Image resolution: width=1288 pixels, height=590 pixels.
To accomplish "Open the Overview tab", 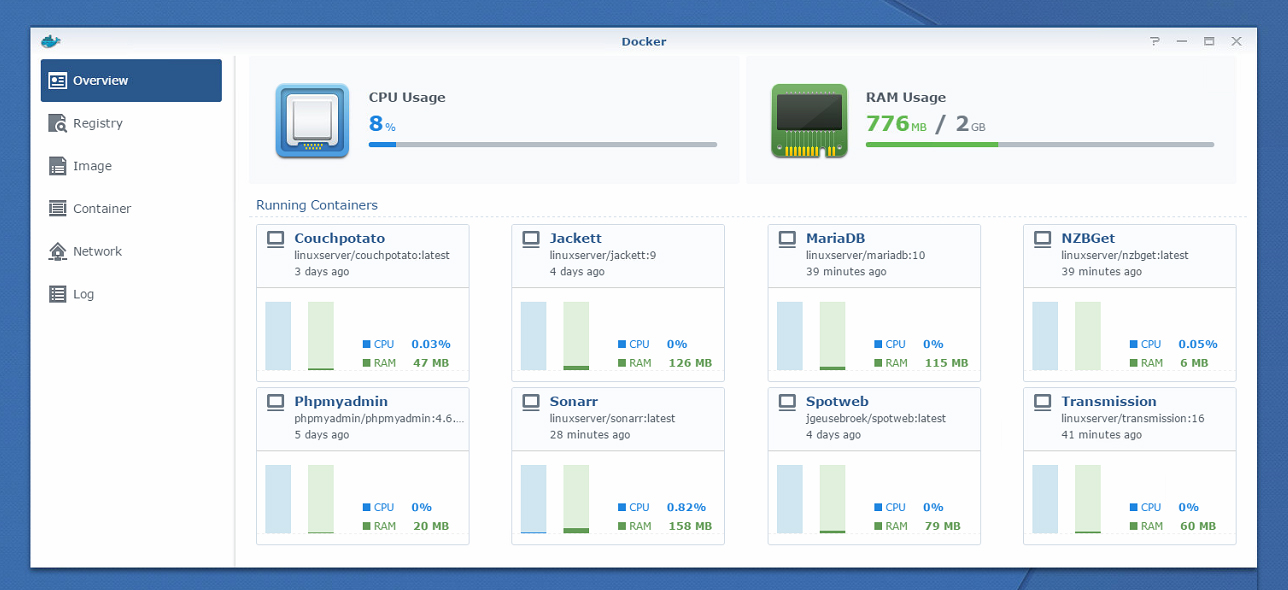I will 131,81.
